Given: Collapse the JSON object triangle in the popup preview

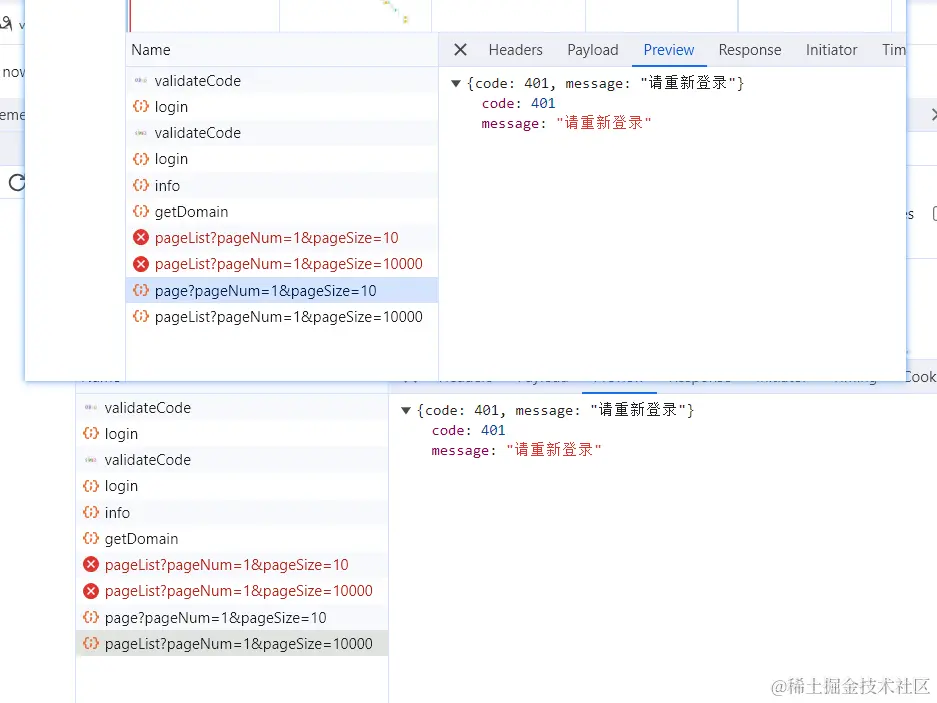Looking at the screenshot, I should click(456, 83).
